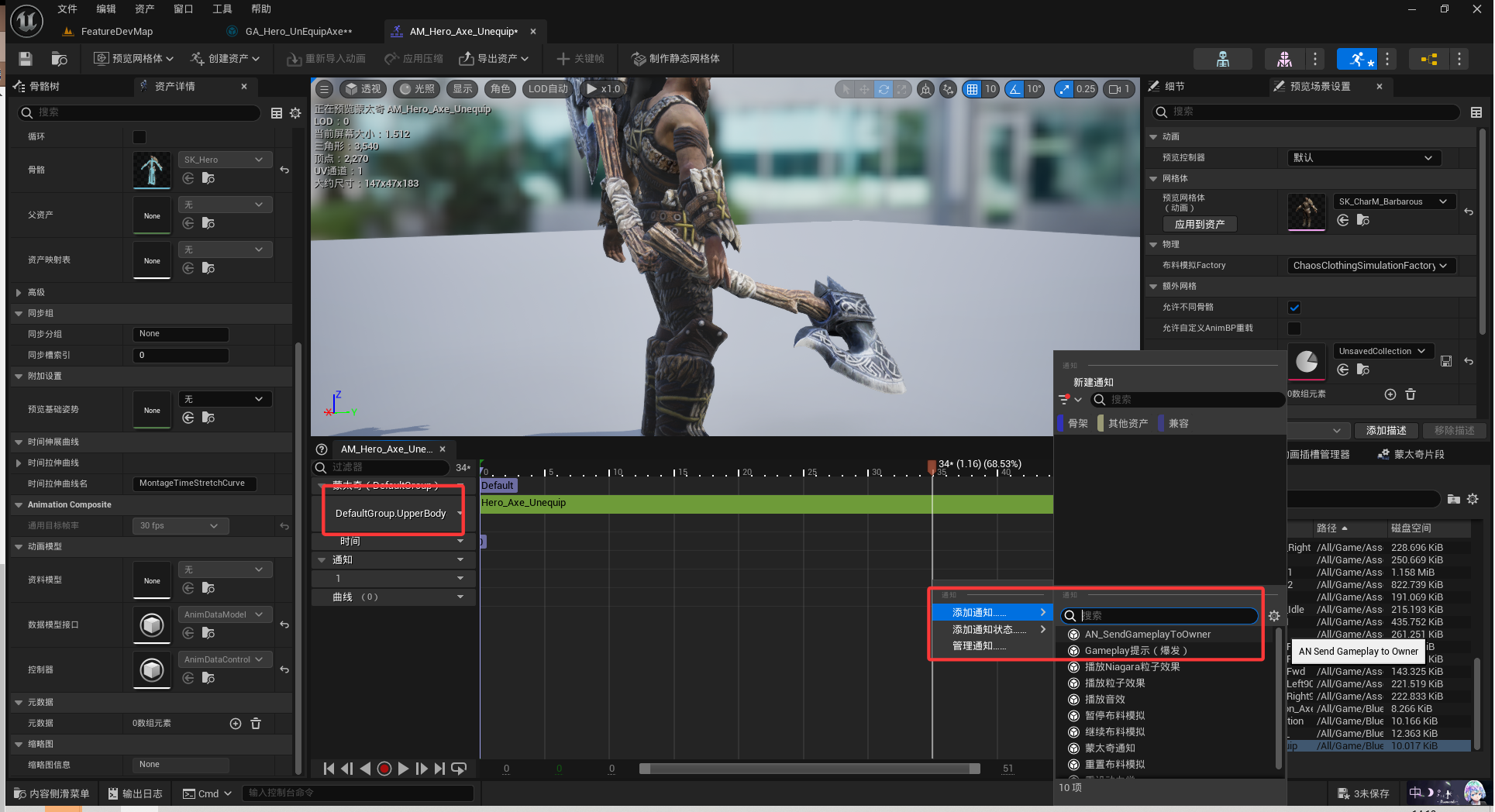Switch to the GA_Hero_UnEquipAxe tab
The width and height of the screenshot is (1495, 812).
click(x=298, y=32)
